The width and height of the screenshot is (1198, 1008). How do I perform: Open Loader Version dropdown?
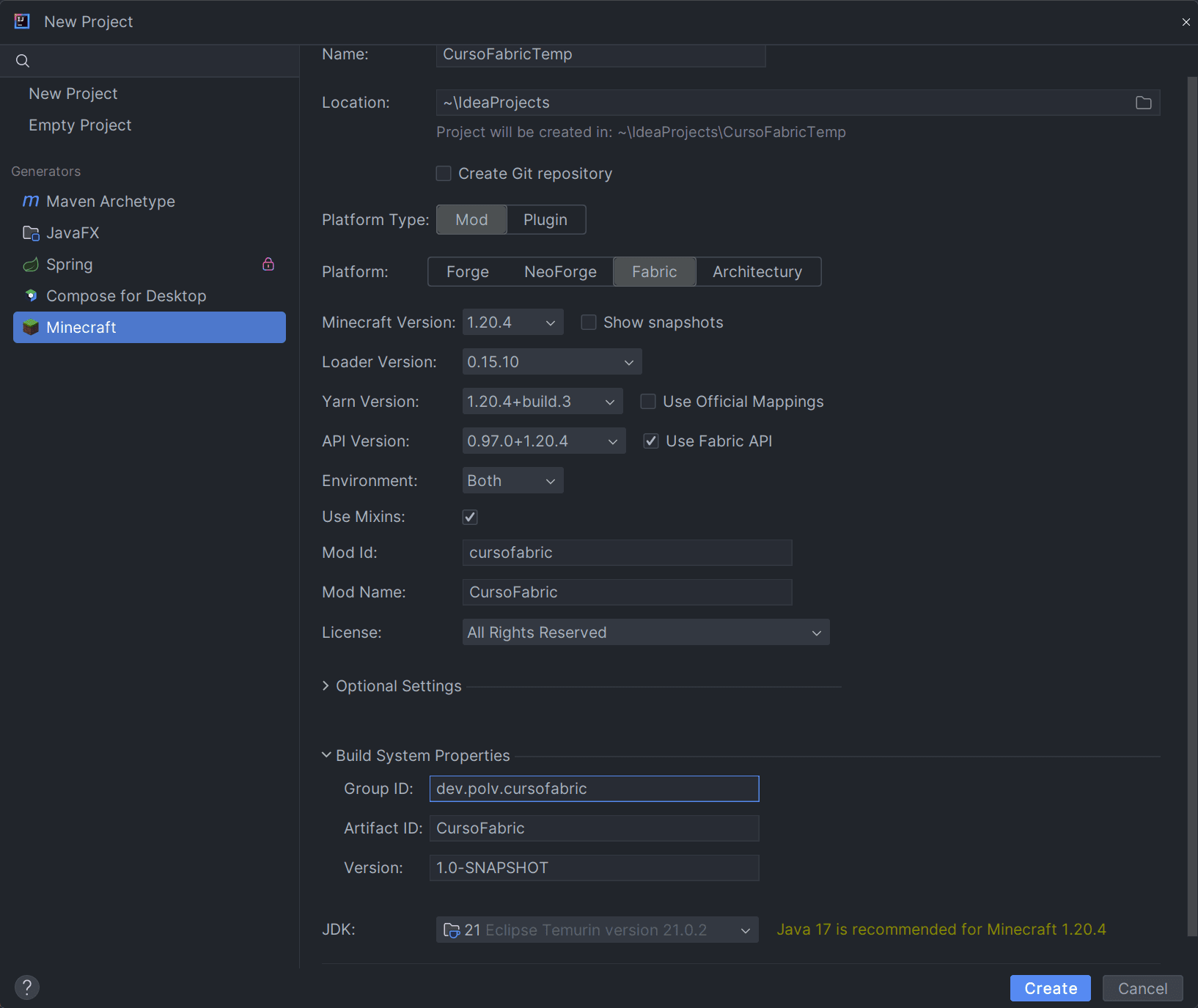[552, 362]
